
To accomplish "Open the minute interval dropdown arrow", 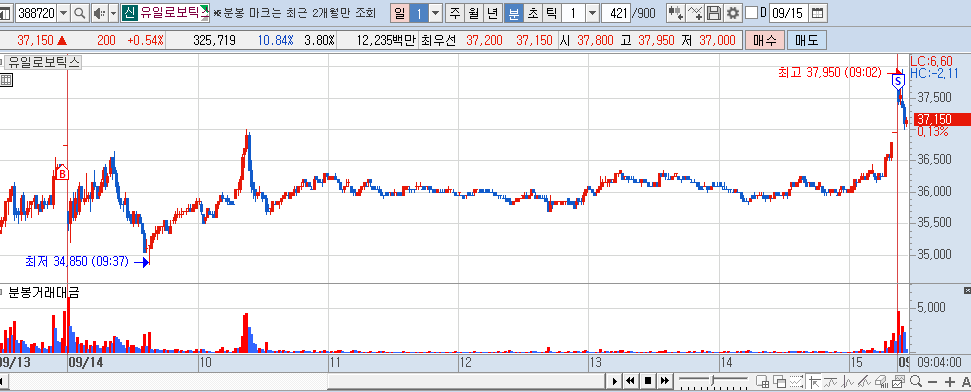I will [x=592, y=13].
